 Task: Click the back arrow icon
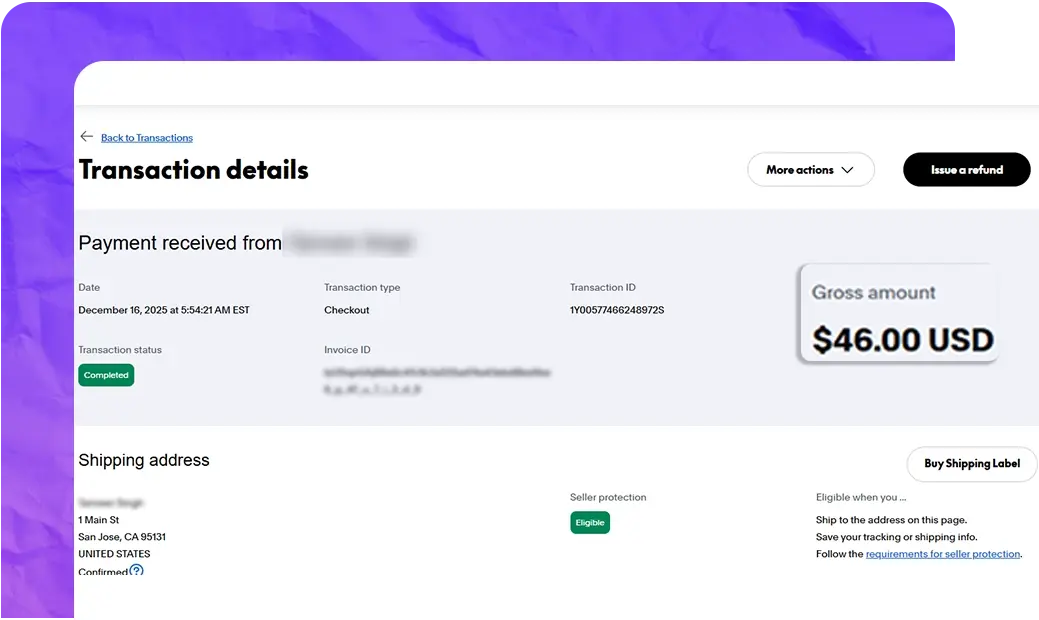pyautogui.click(x=86, y=137)
